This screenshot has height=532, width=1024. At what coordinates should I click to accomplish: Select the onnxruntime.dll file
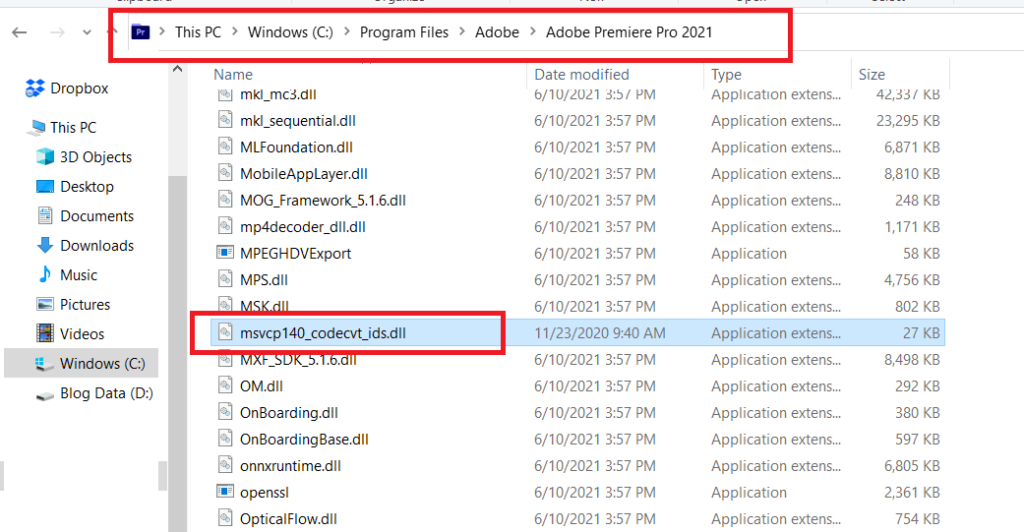pyautogui.click(x=291, y=466)
